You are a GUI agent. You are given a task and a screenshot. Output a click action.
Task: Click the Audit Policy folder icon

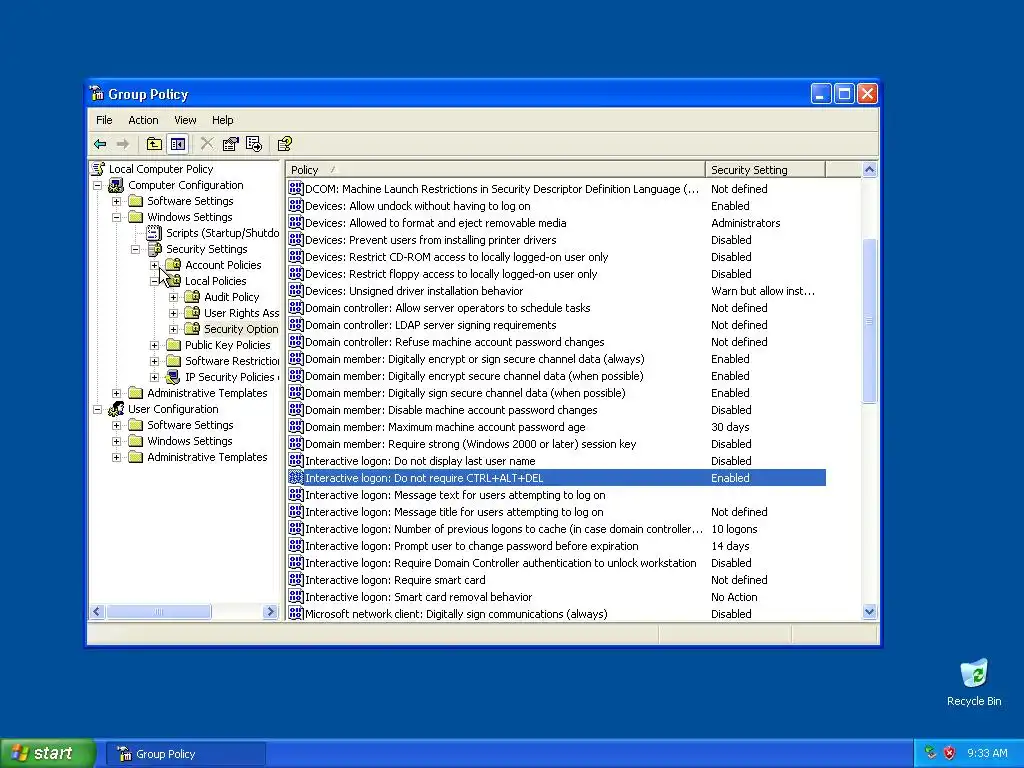192,296
